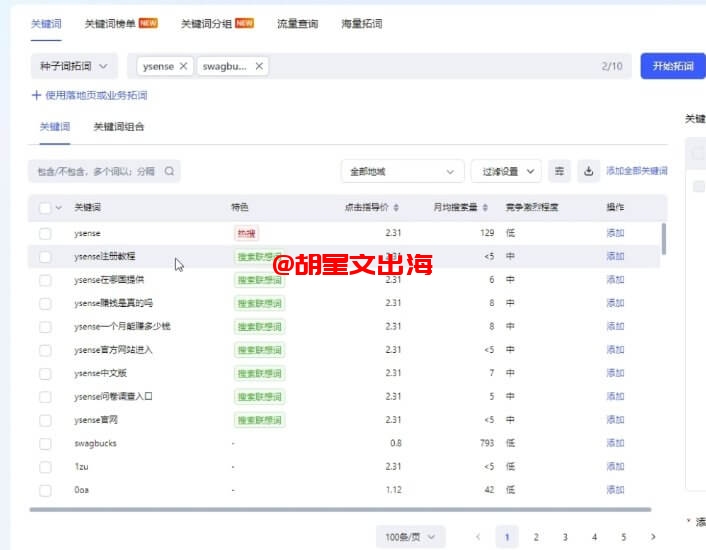Image resolution: width=706 pixels, height=550 pixels.
Task: Click 添加 for the 1zu row
Action: tap(615, 467)
